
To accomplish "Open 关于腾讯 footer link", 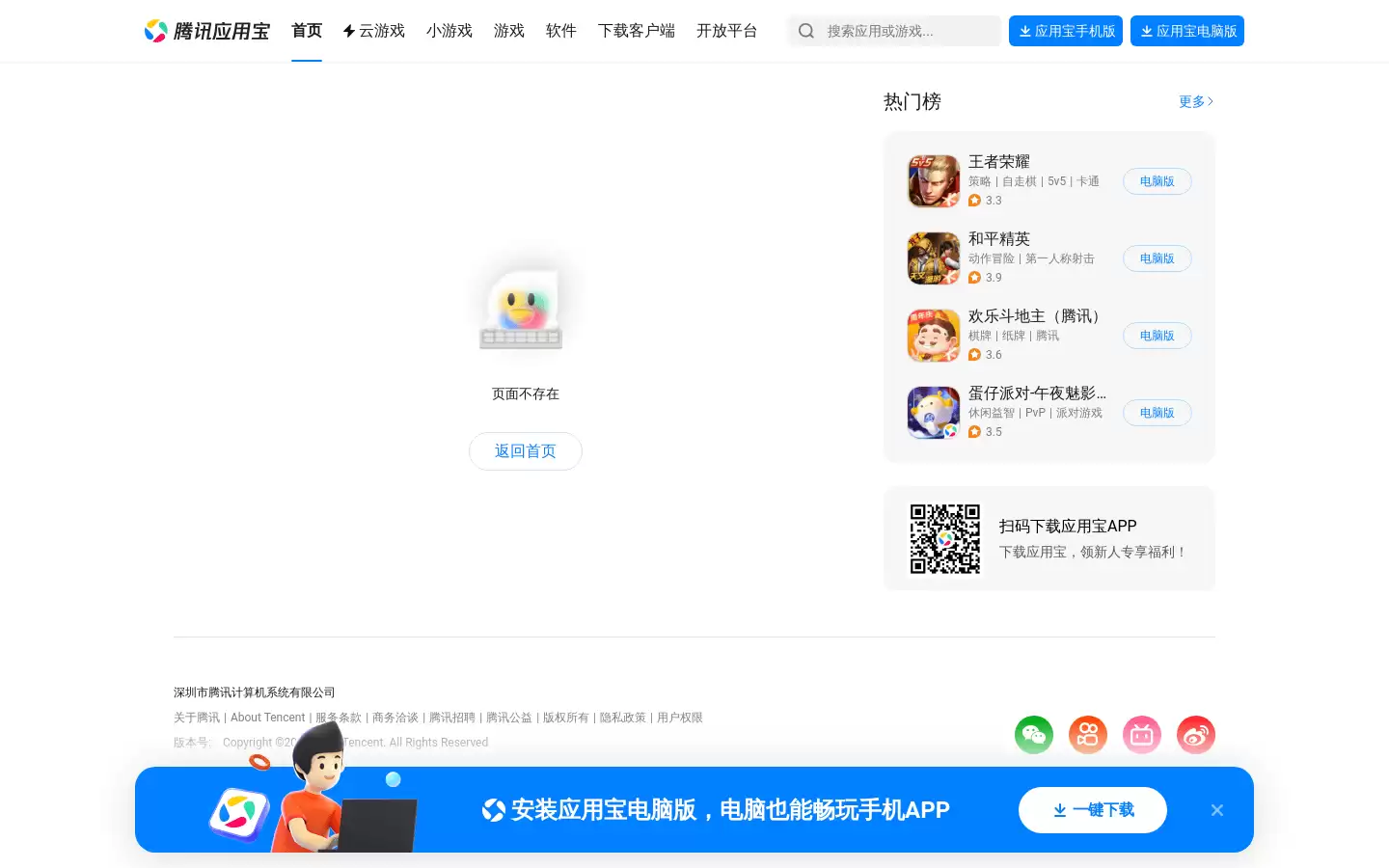I will [x=197, y=718].
